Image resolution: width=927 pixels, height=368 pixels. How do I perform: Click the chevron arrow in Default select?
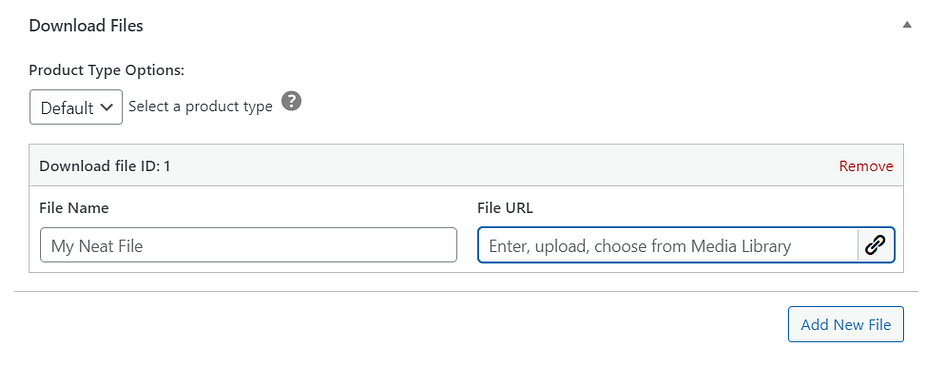click(x=106, y=108)
